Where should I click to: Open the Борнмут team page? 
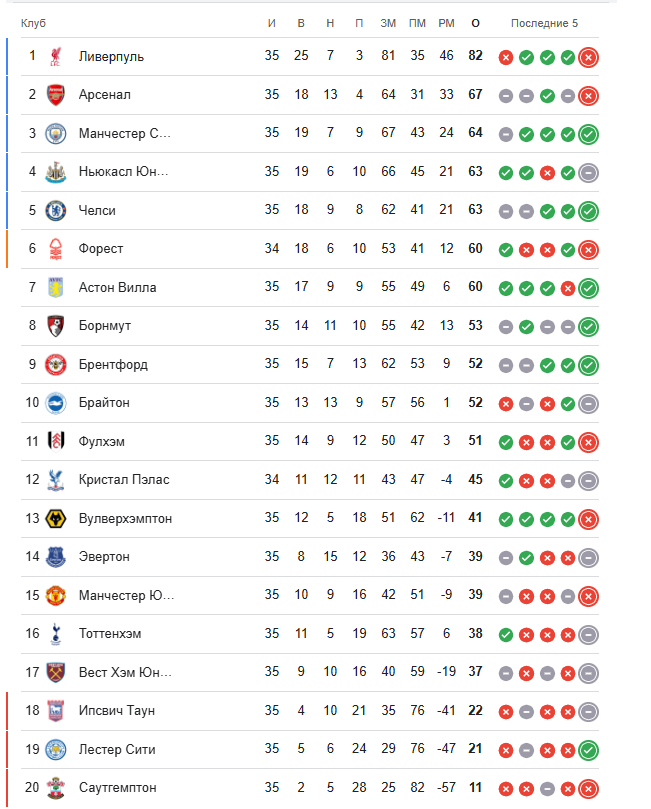coord(105,326)
